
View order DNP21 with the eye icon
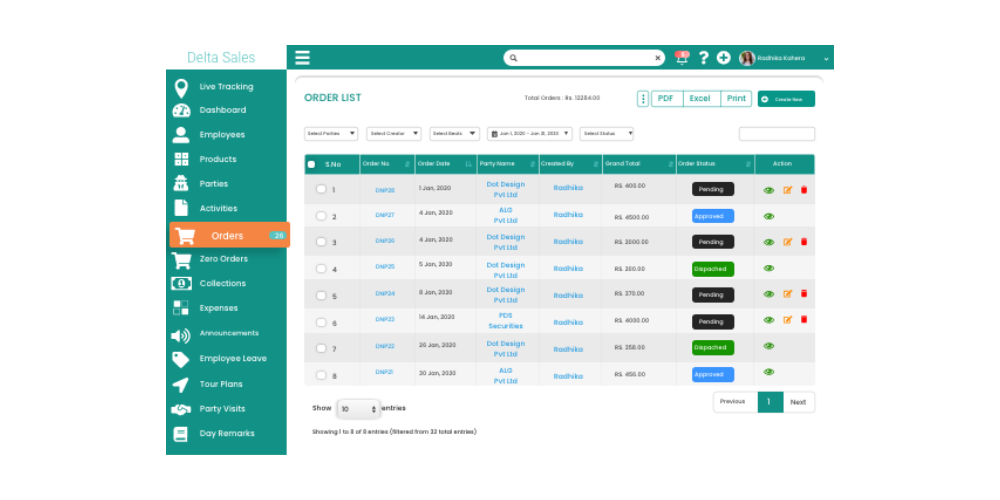click(769, 372)
